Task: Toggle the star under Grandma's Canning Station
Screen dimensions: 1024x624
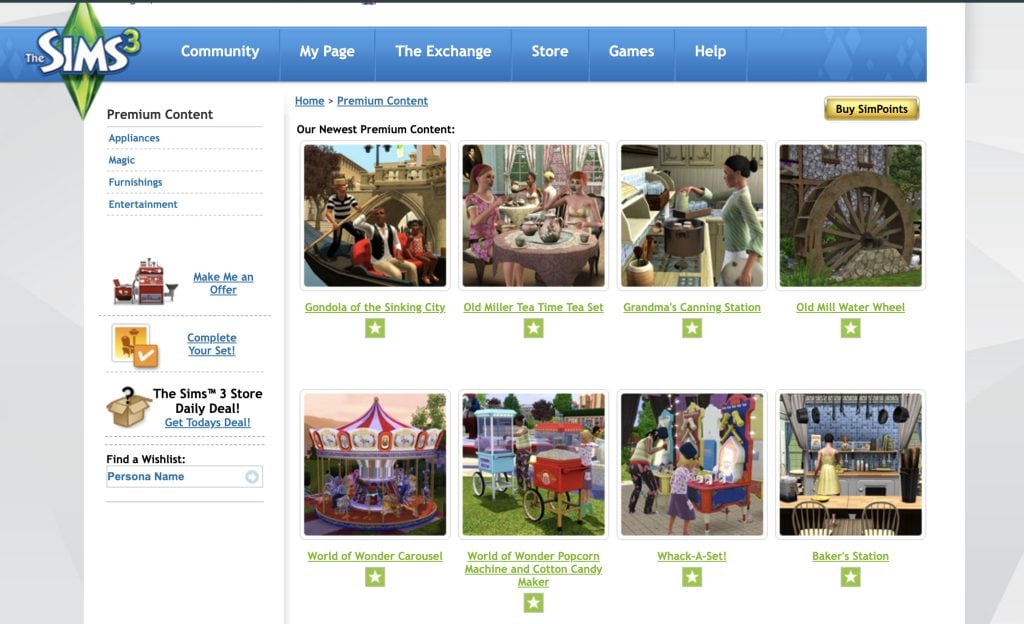Action: [691, 326]
